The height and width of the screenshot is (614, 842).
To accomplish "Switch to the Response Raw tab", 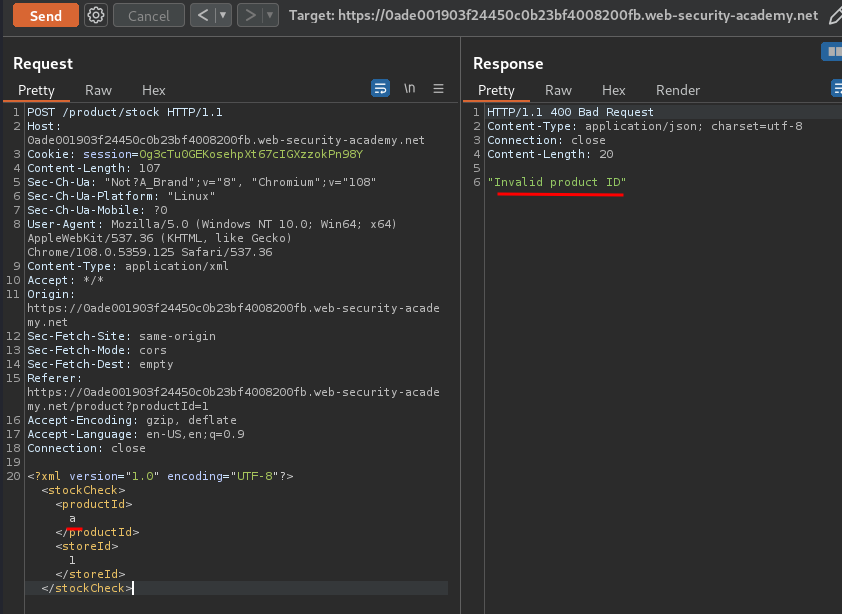I will pos(558,90).
